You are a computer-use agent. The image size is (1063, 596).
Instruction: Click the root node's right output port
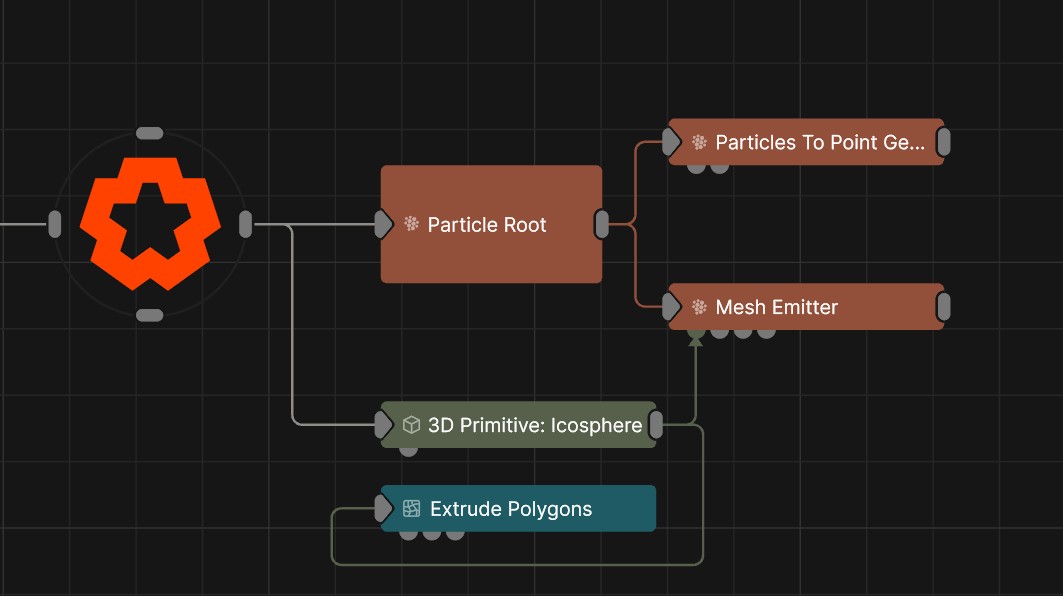tap(245, 224)
